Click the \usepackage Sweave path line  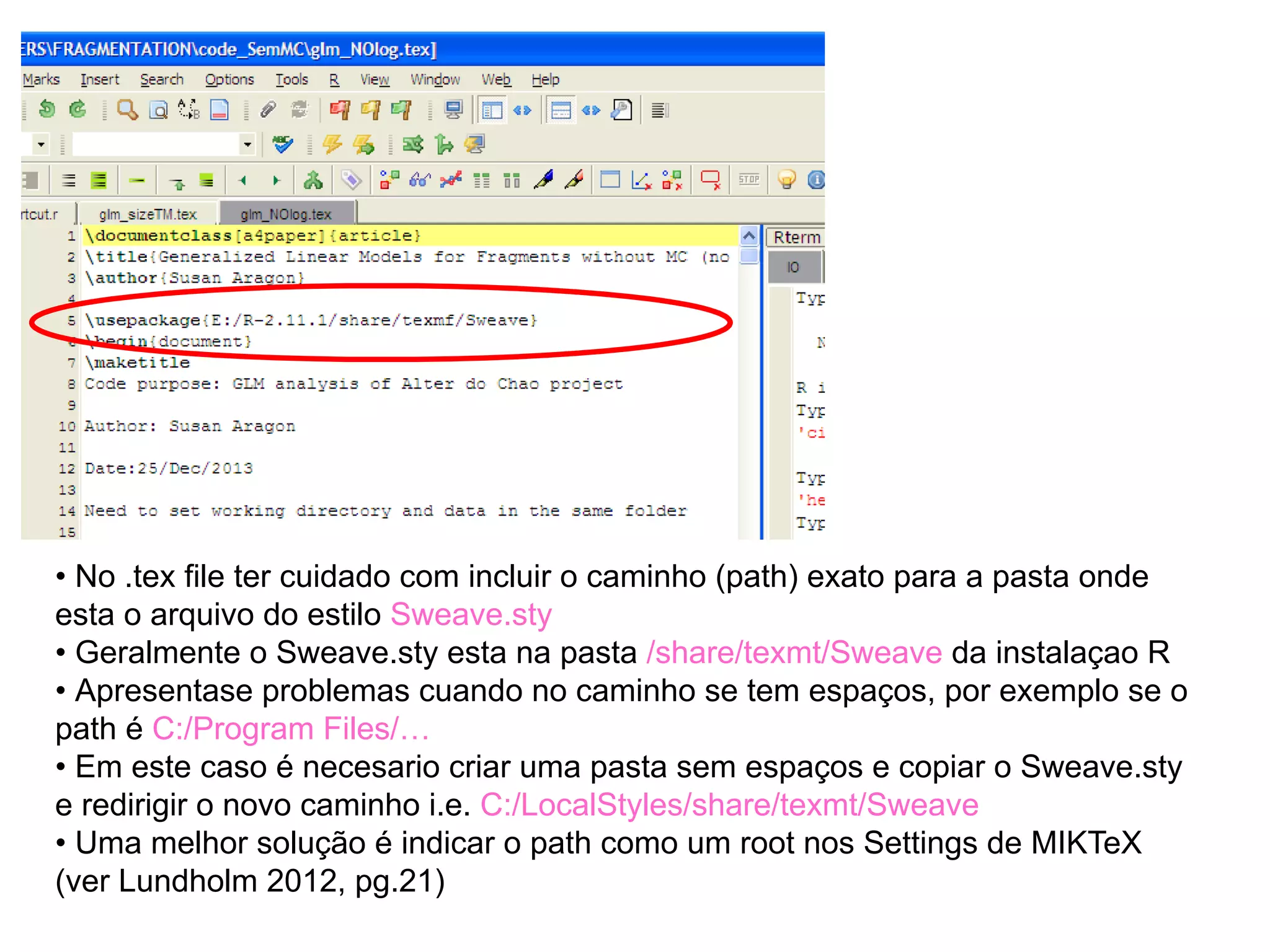pyautogui.click(x=311, y=320)
